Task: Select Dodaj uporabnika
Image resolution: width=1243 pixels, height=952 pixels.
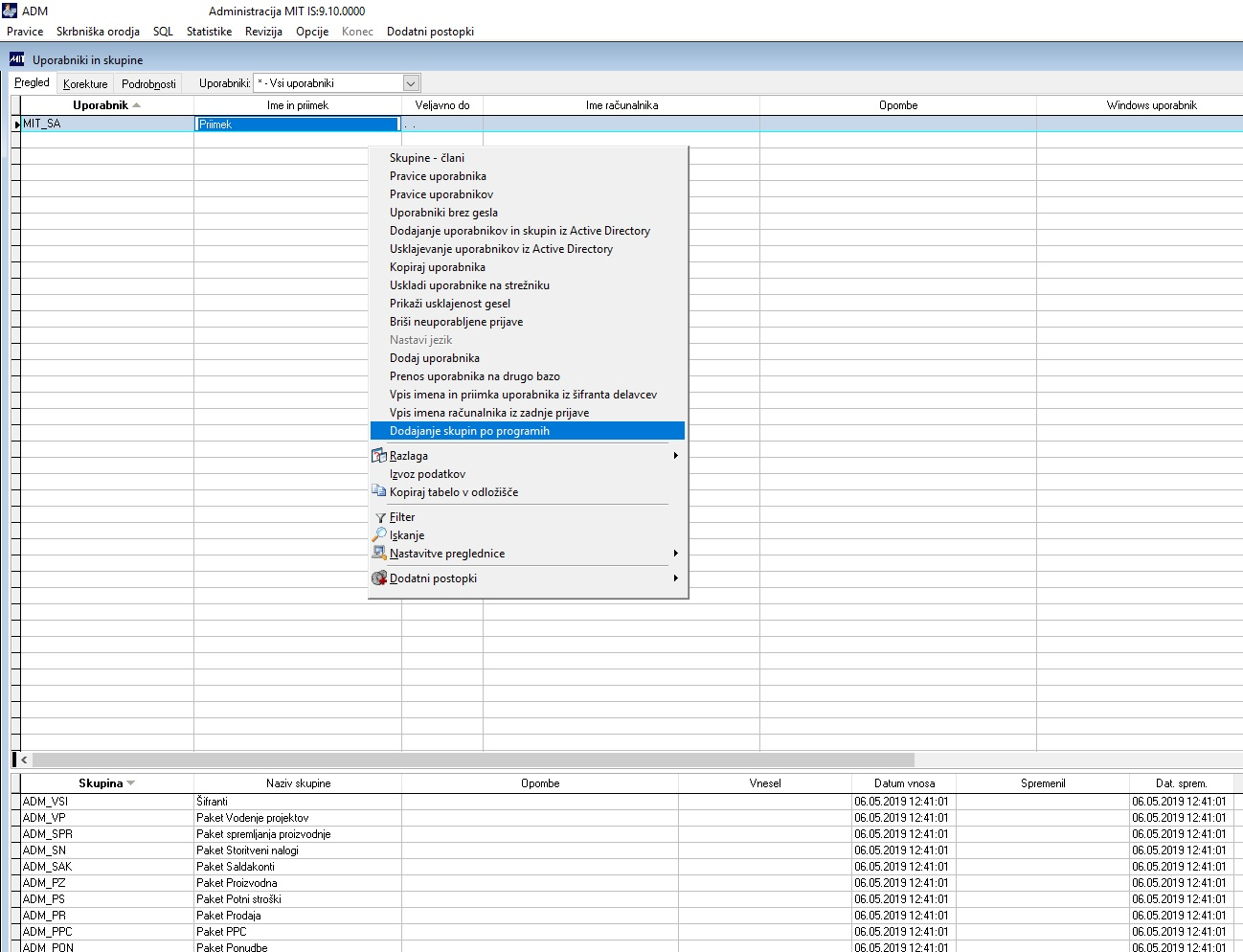Action: (x=528, y=358)
